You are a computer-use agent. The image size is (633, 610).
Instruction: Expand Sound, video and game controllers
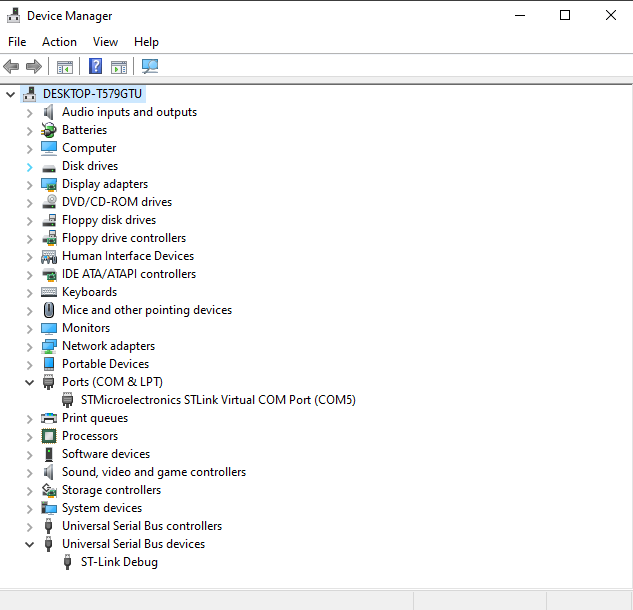tap(29, 472)
